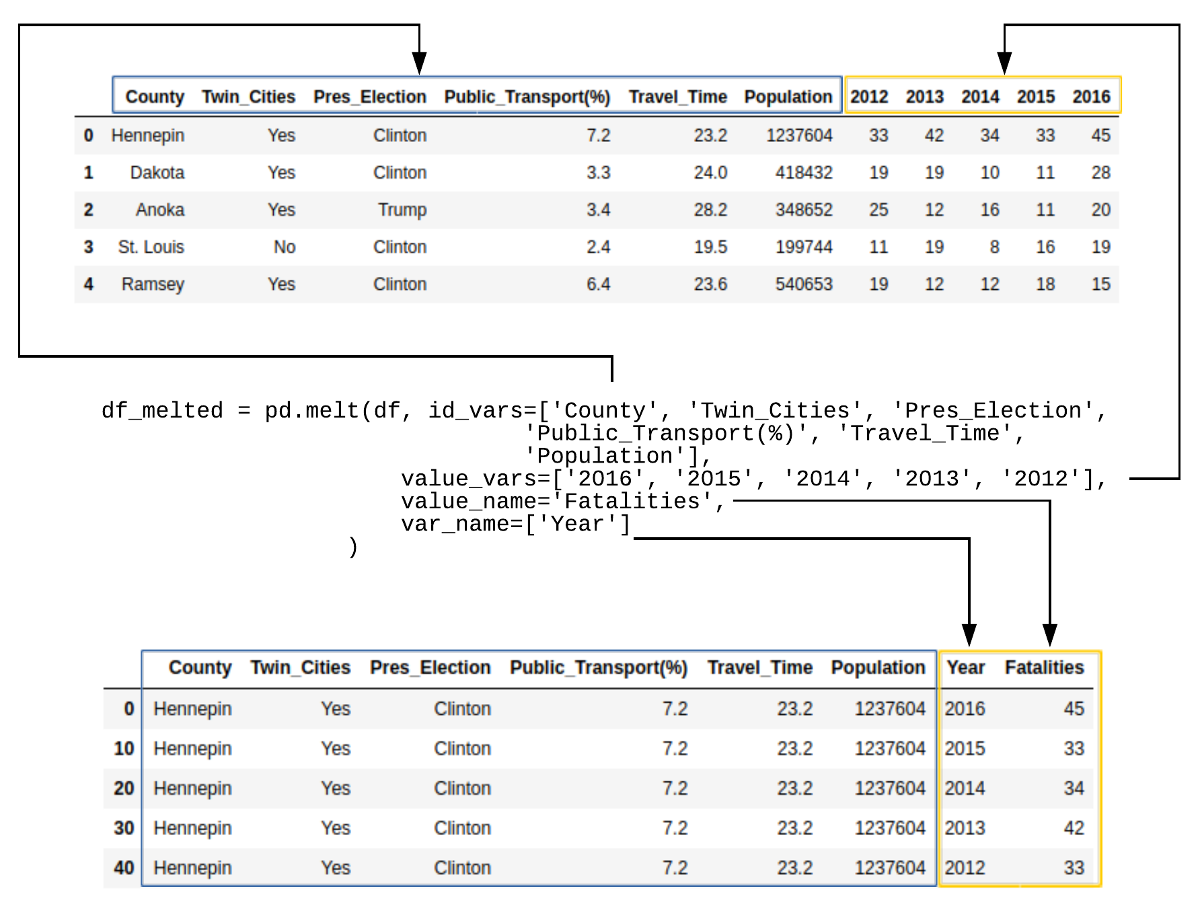This screenshot has height=901, width=1200.
Task: Select the Twin_Cities column header in top table
Action: 249,97
